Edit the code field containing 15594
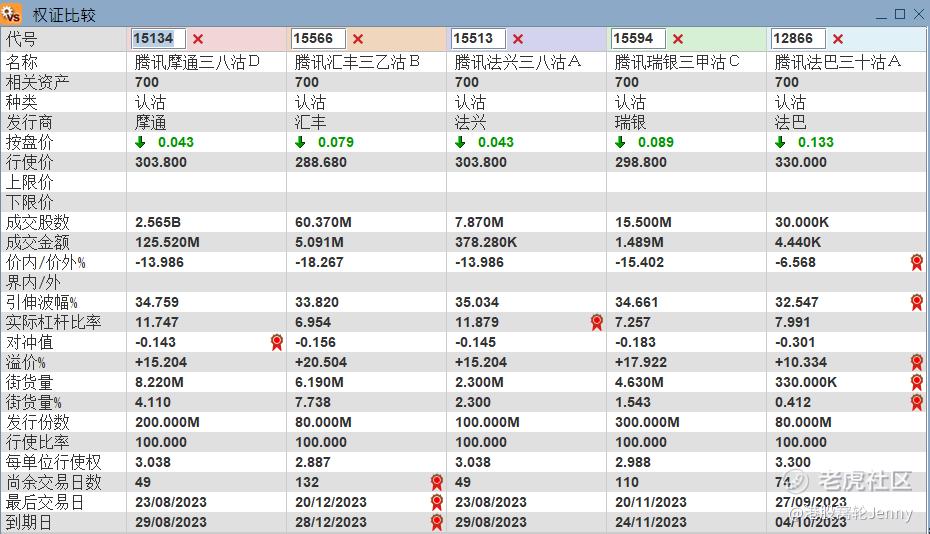The image size is (930, 534). point(639,39)
